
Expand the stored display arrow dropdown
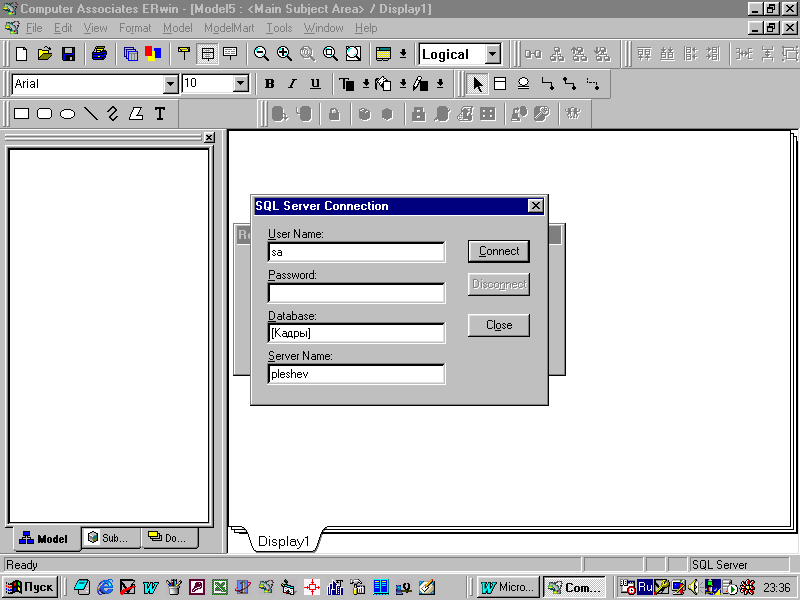pyautogui.click(x=403, y=54)
